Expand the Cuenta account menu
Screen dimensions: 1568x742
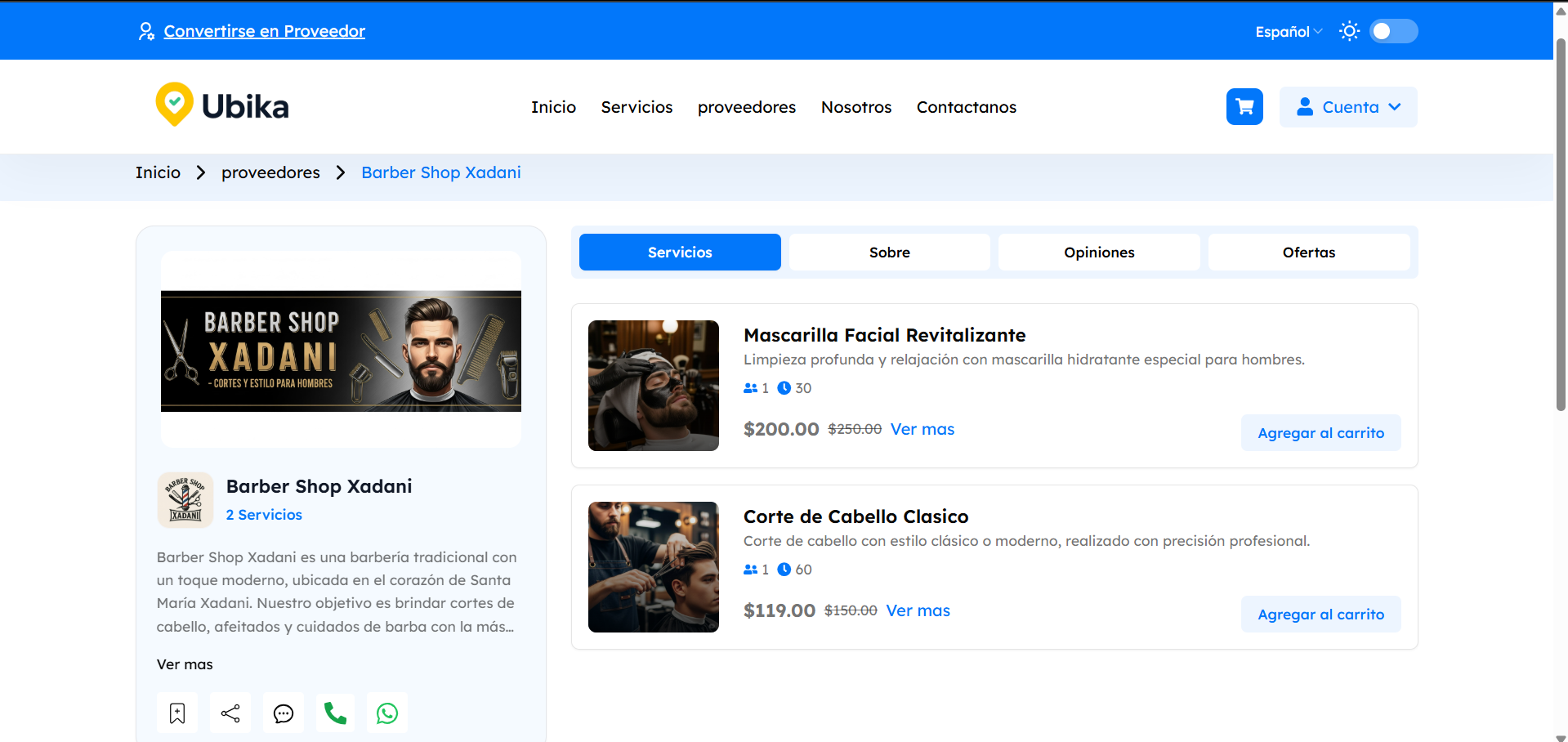(x=1347, y=106)
